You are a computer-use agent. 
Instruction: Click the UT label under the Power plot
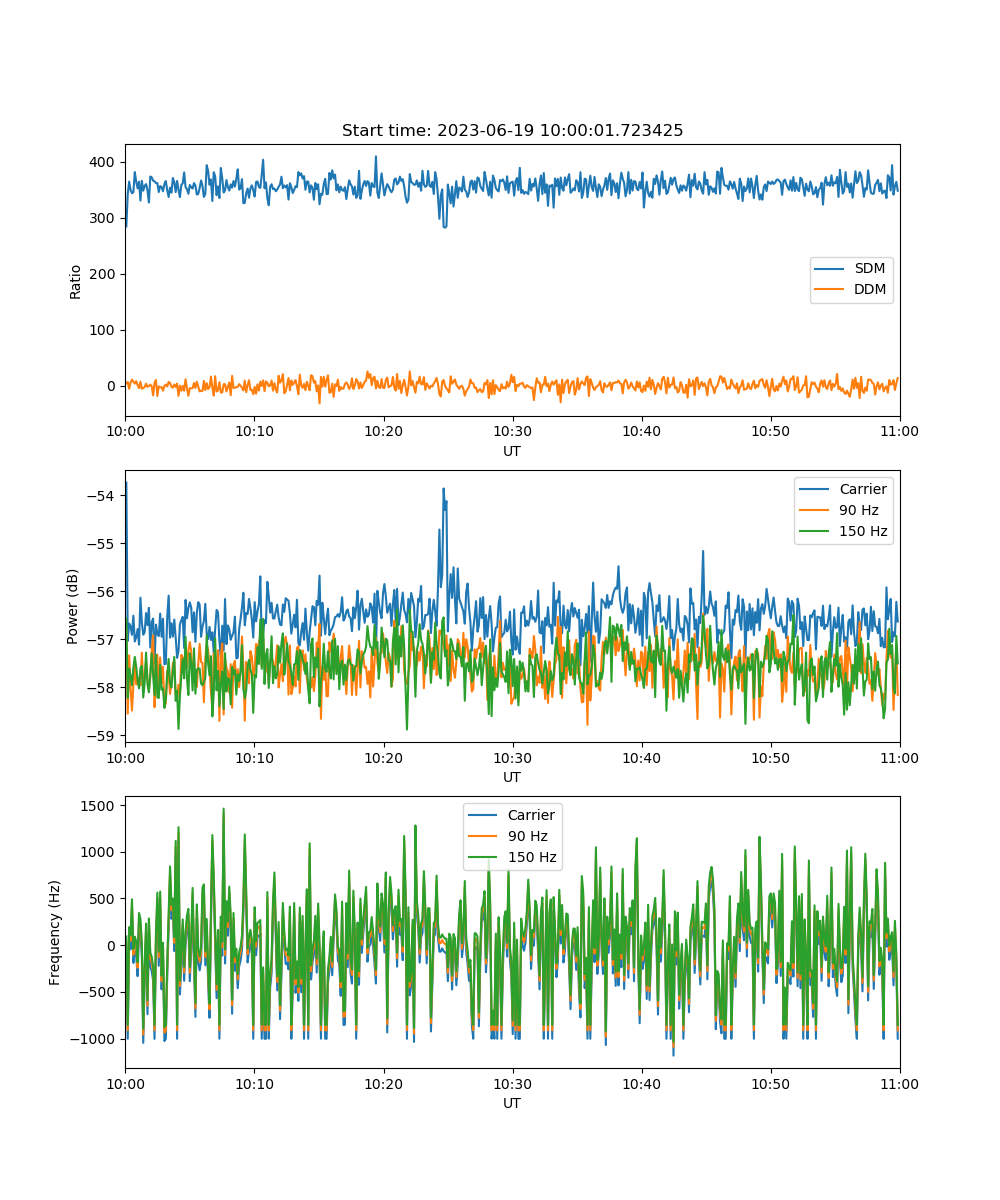[512, 777]
